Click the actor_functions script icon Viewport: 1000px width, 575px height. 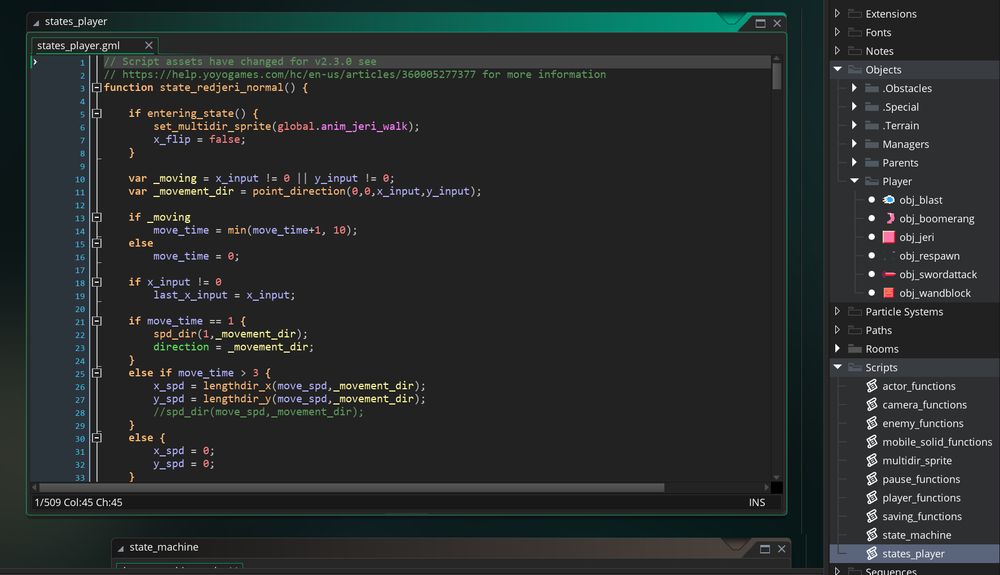click(x=872, y=386)
